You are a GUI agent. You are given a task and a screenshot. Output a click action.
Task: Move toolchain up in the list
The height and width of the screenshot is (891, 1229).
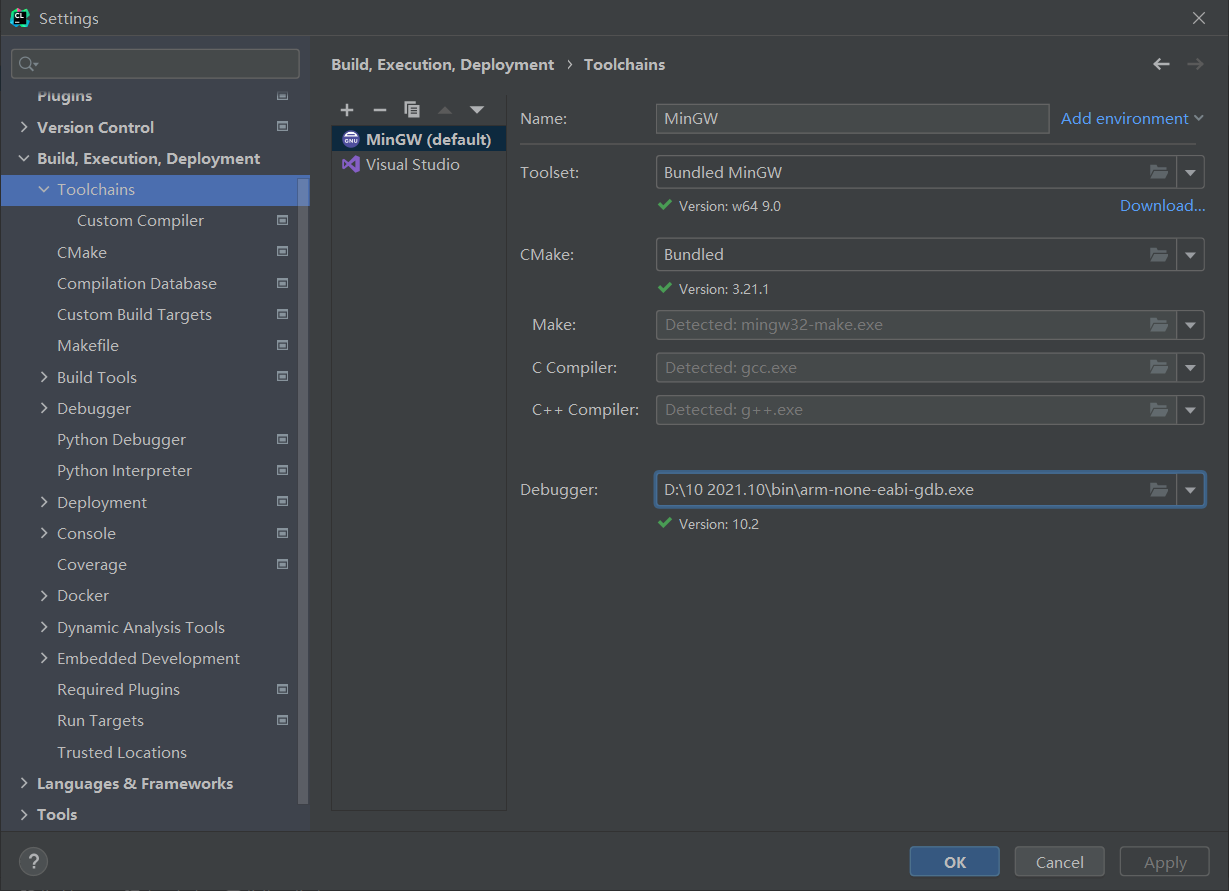[445, 110]
